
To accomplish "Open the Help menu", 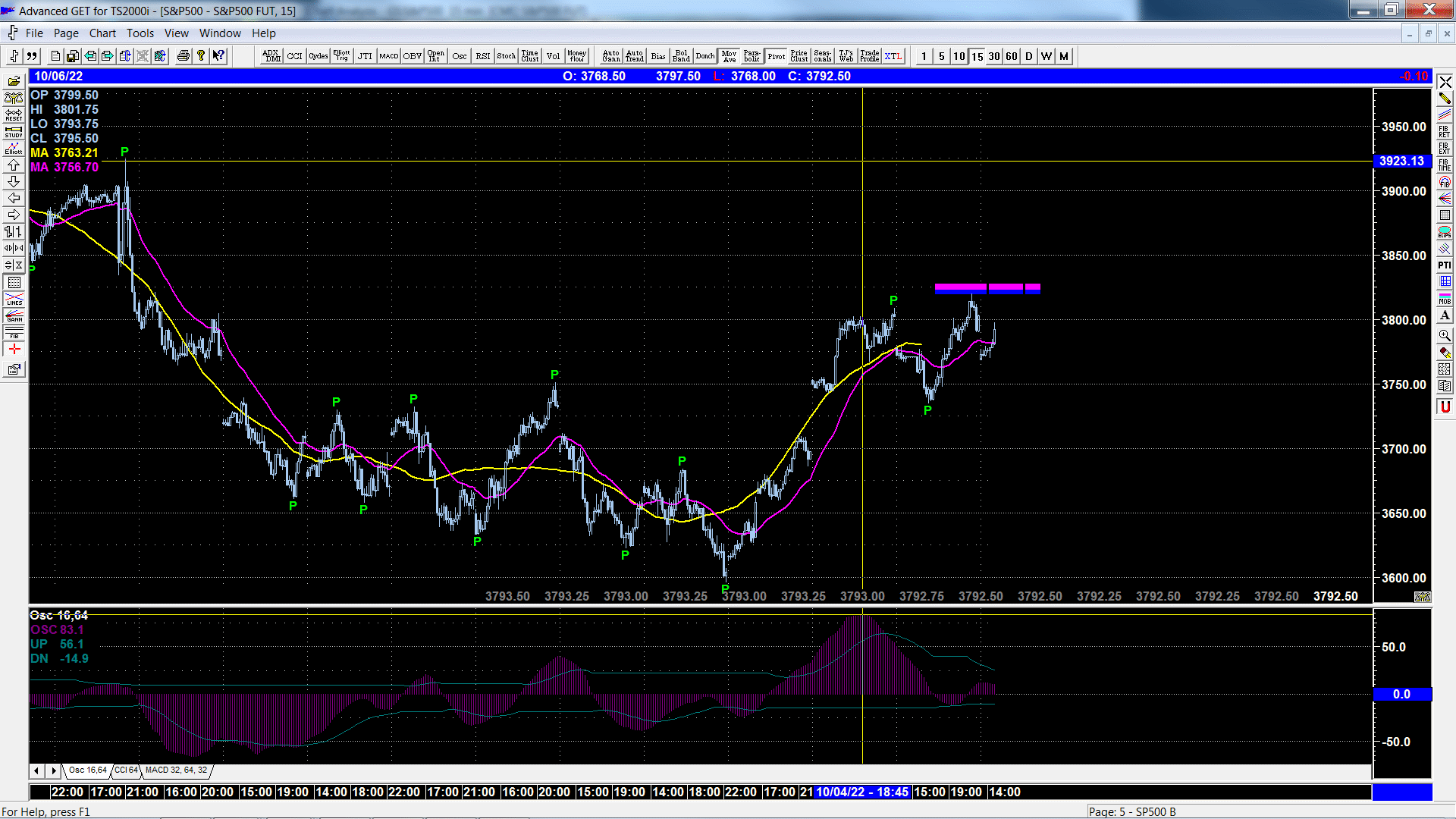I will (264, 33).
